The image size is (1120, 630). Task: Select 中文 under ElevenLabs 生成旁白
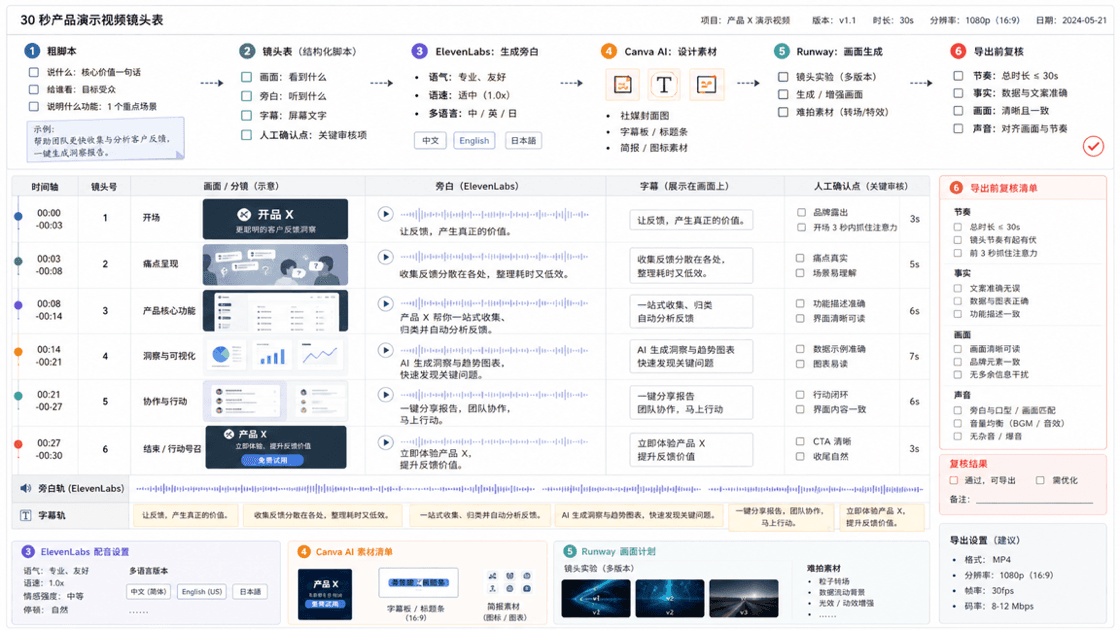coord(430,141)
